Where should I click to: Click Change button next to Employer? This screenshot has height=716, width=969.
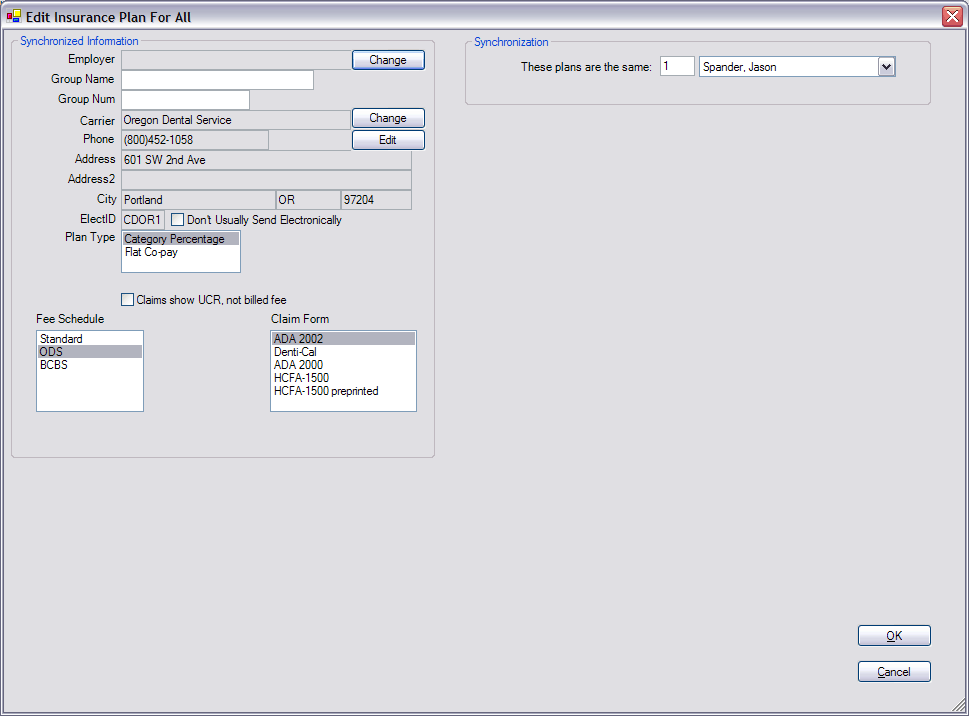tap(388, 60)
